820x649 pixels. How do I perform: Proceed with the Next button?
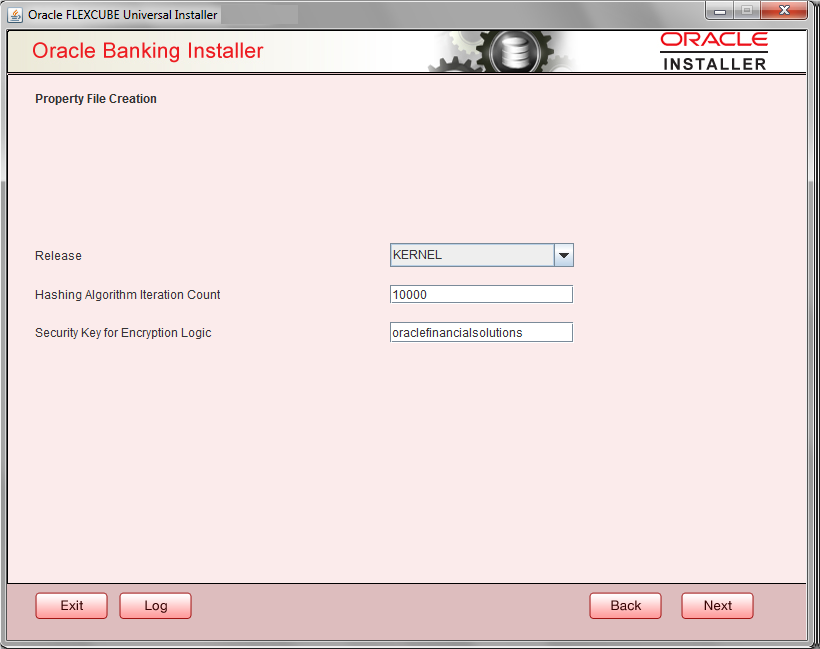pyautogui.click(x=718, y=606)
